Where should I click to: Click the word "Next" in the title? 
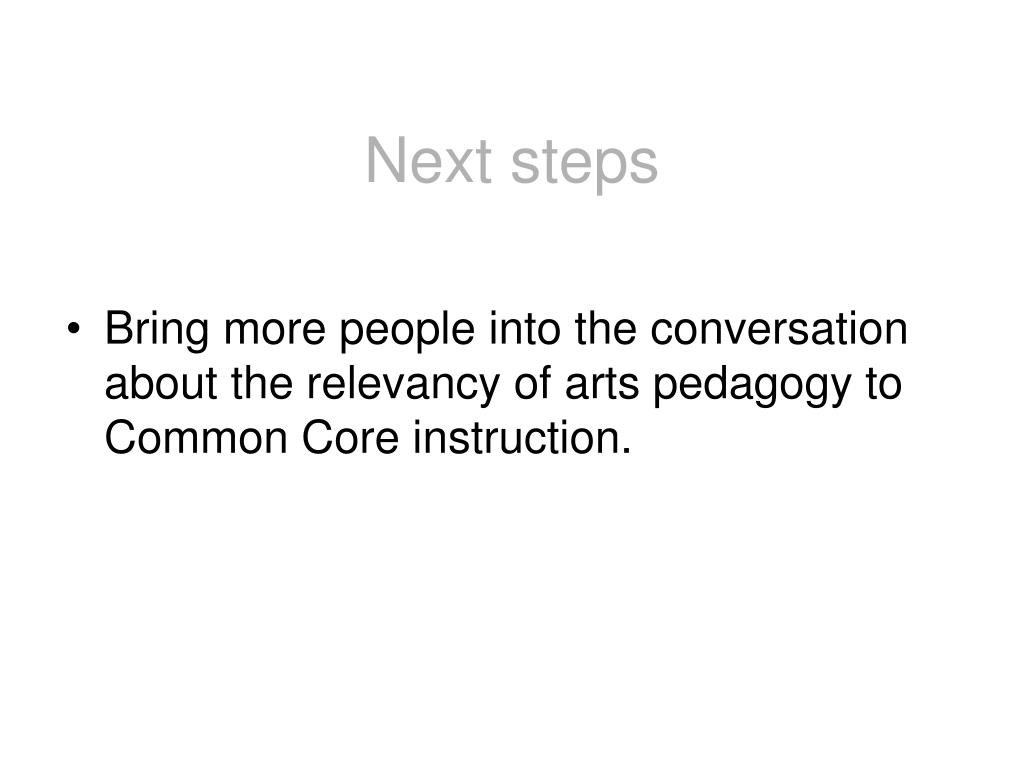428,161
